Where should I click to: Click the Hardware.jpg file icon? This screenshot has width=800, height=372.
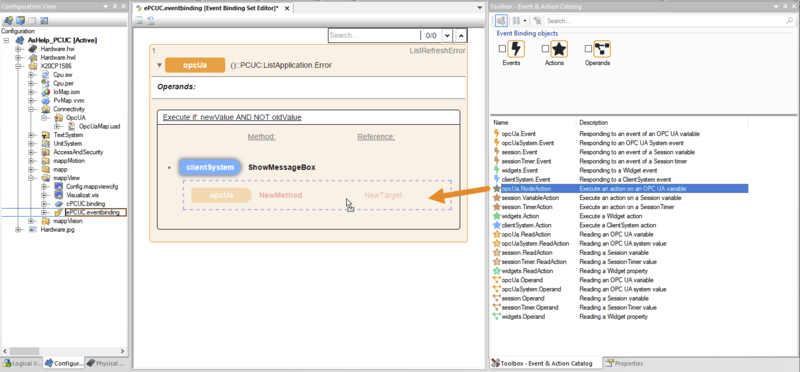click(x=32, y=230)
